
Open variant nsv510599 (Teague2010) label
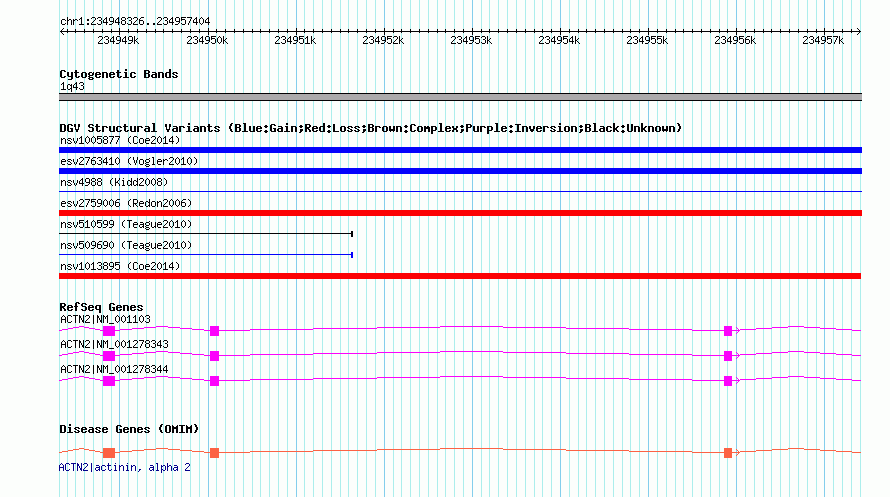tap(126, 224)
